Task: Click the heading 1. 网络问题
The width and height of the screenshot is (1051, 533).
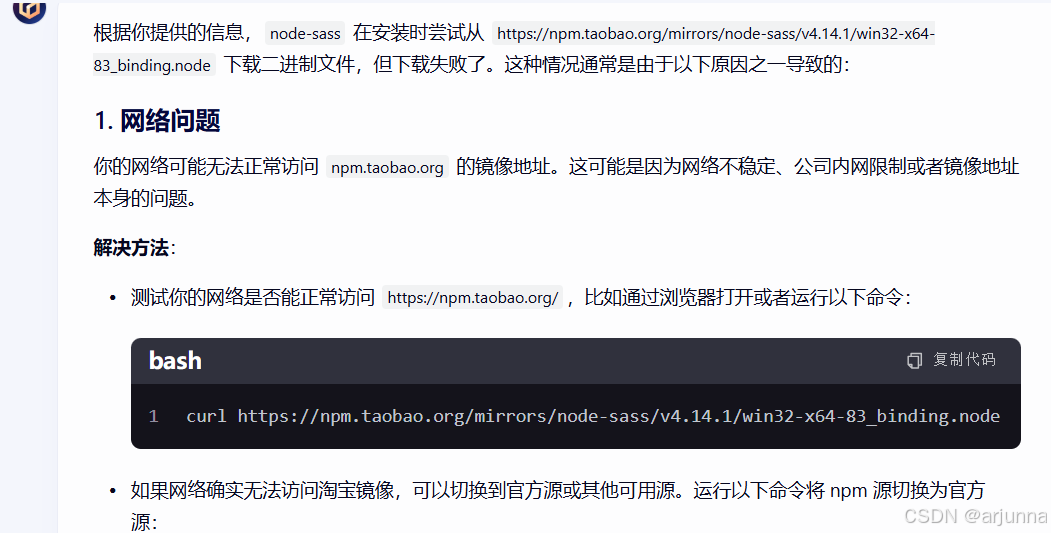Action: [157, 121]
